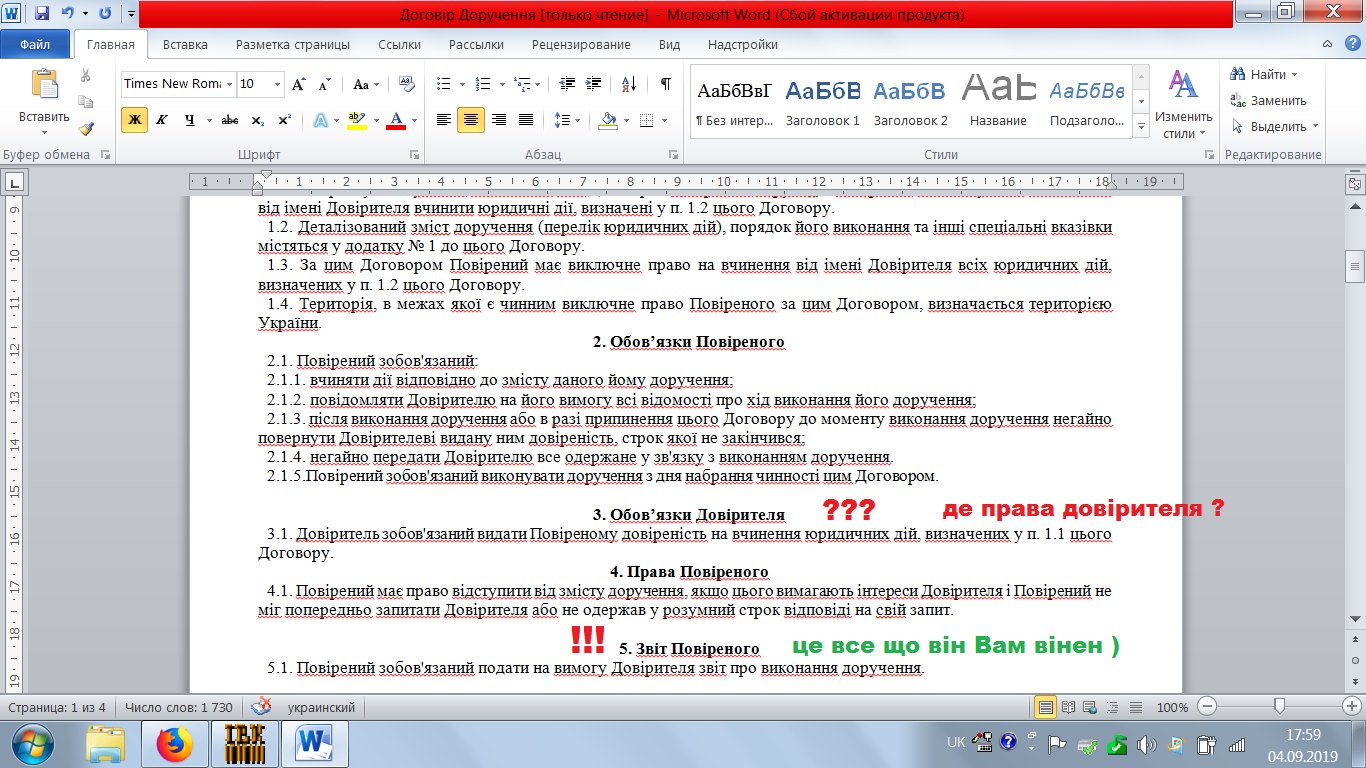Image resolution: width=1366 pixels, height=768 pixels.
Task: Toggle the ruler with the View Ruler button
Action: click(1355, 184)
